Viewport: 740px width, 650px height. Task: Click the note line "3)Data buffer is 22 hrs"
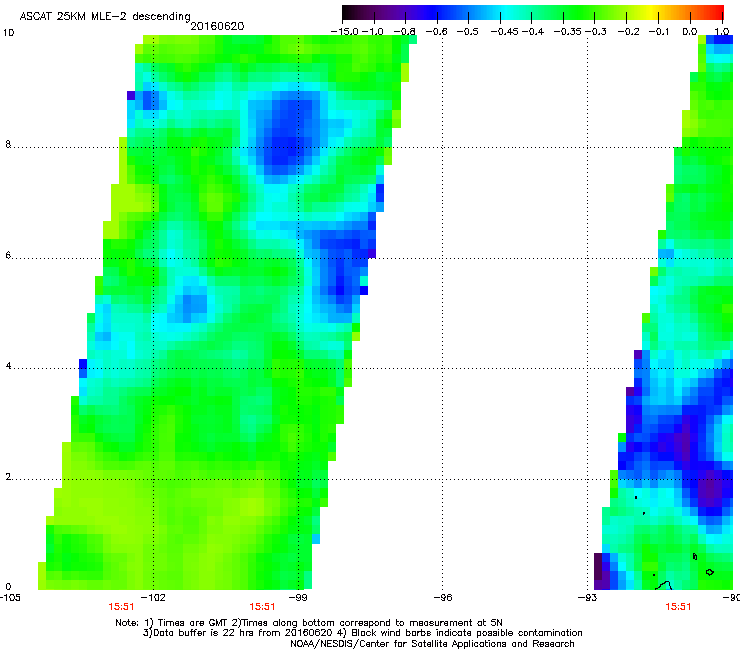(x=362, y=633)
